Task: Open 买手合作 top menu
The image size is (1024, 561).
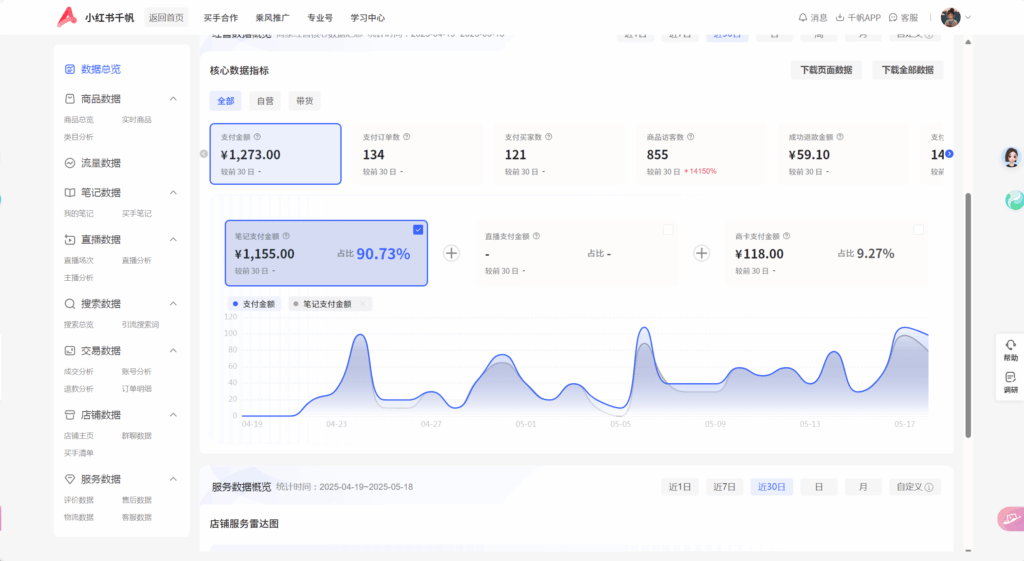Action: click(221, 18)
